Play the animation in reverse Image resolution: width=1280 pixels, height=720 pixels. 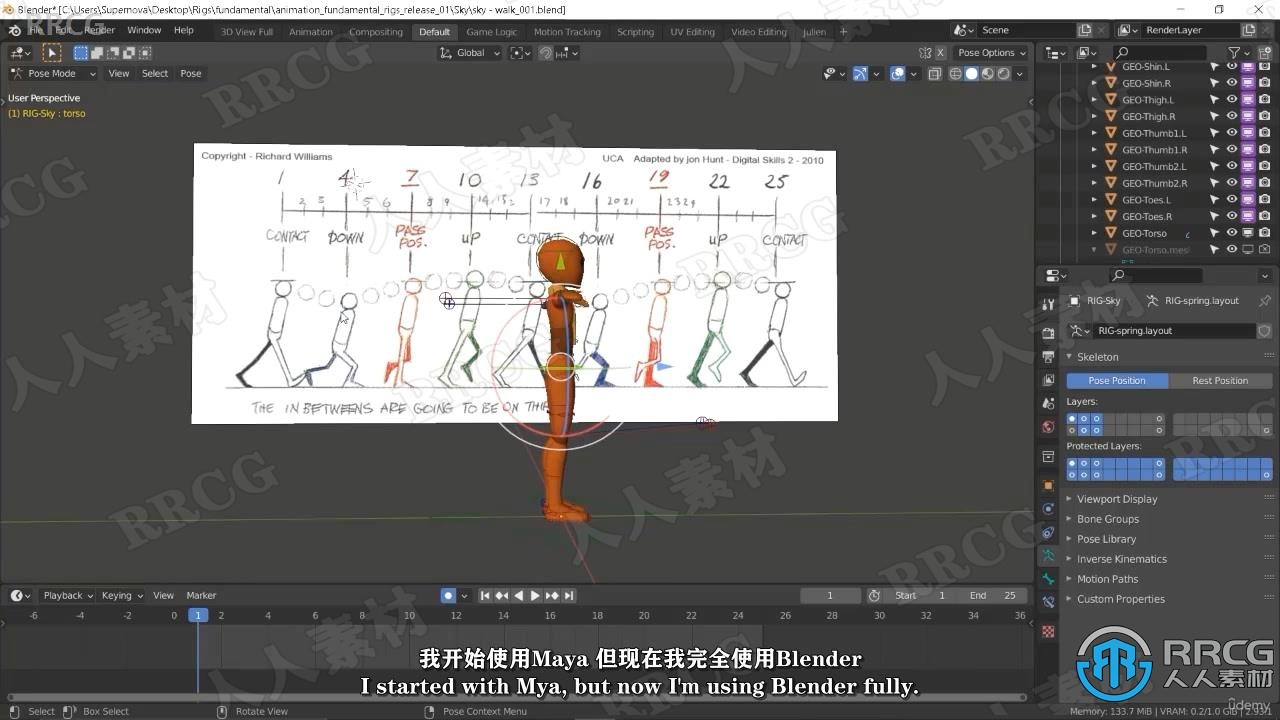click(519, 595)
